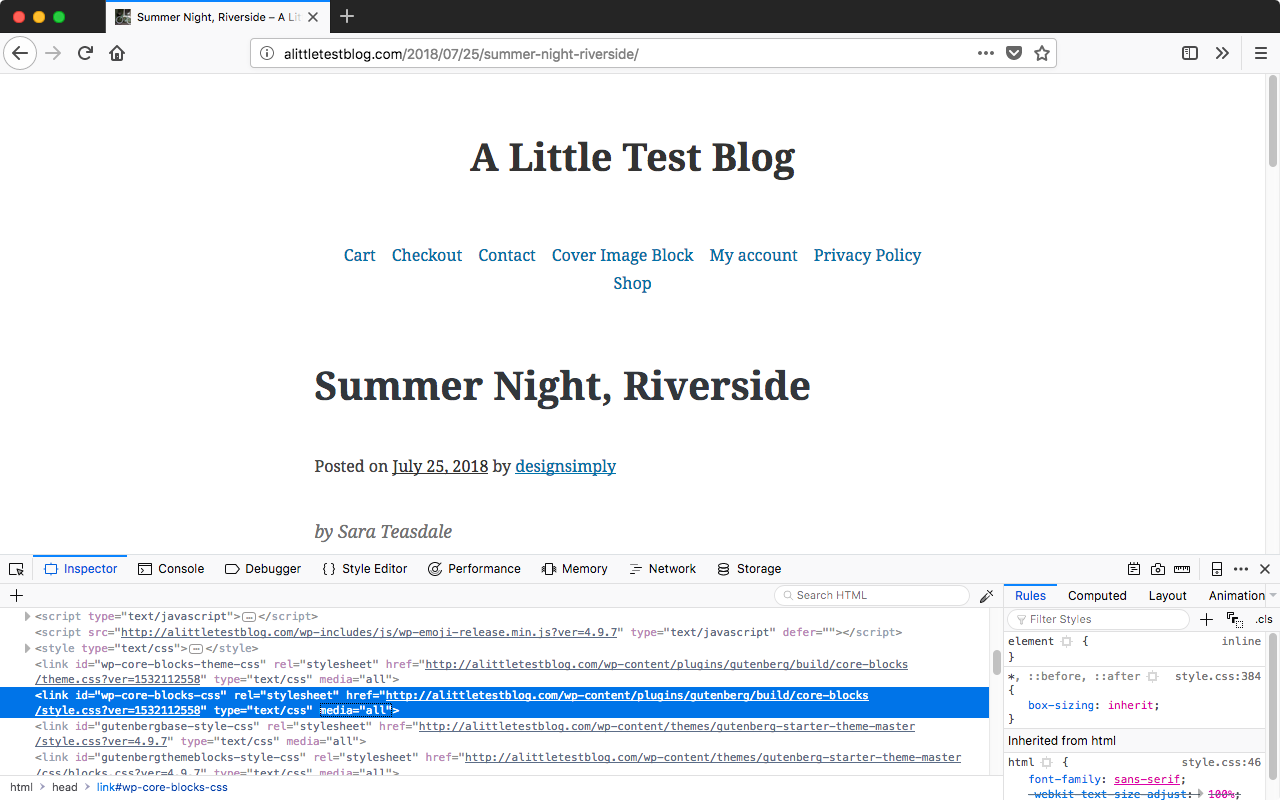The width and height of the screenshot is (1280, 800).
Task: Save this page to Pocket
Action: [x=1014, y=53]
